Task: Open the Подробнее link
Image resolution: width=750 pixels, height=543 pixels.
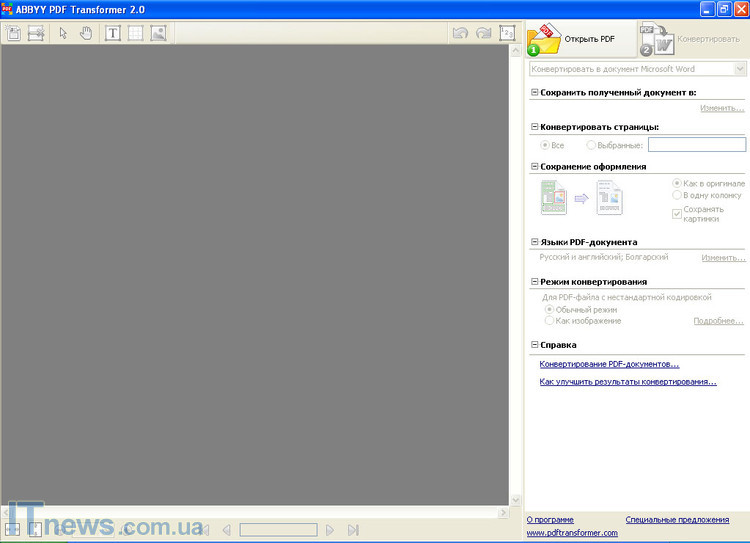Action: (x=718, y=321)
